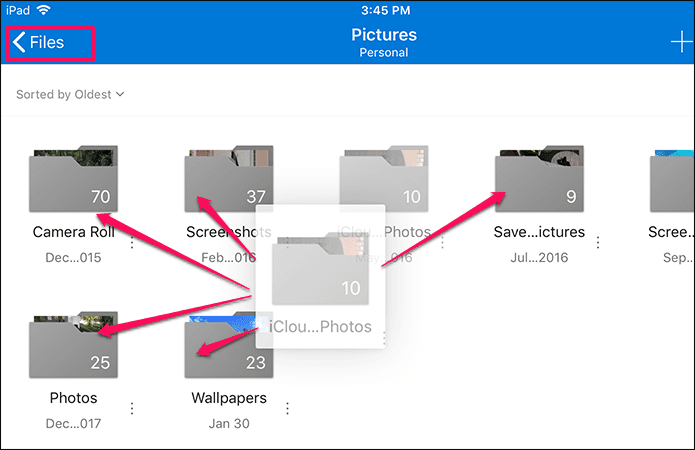Screen dimensions: 695x450
Task: Click the back chevron arrow icon
Action: (19, 43)
